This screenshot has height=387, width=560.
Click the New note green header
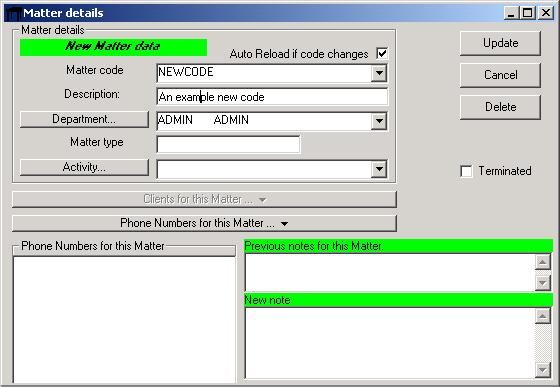399,300
